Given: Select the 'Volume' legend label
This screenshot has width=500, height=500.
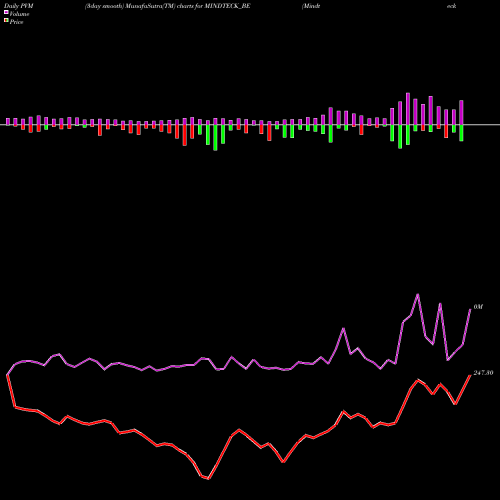Looking at the screenshot, I should tap(19, 14).
